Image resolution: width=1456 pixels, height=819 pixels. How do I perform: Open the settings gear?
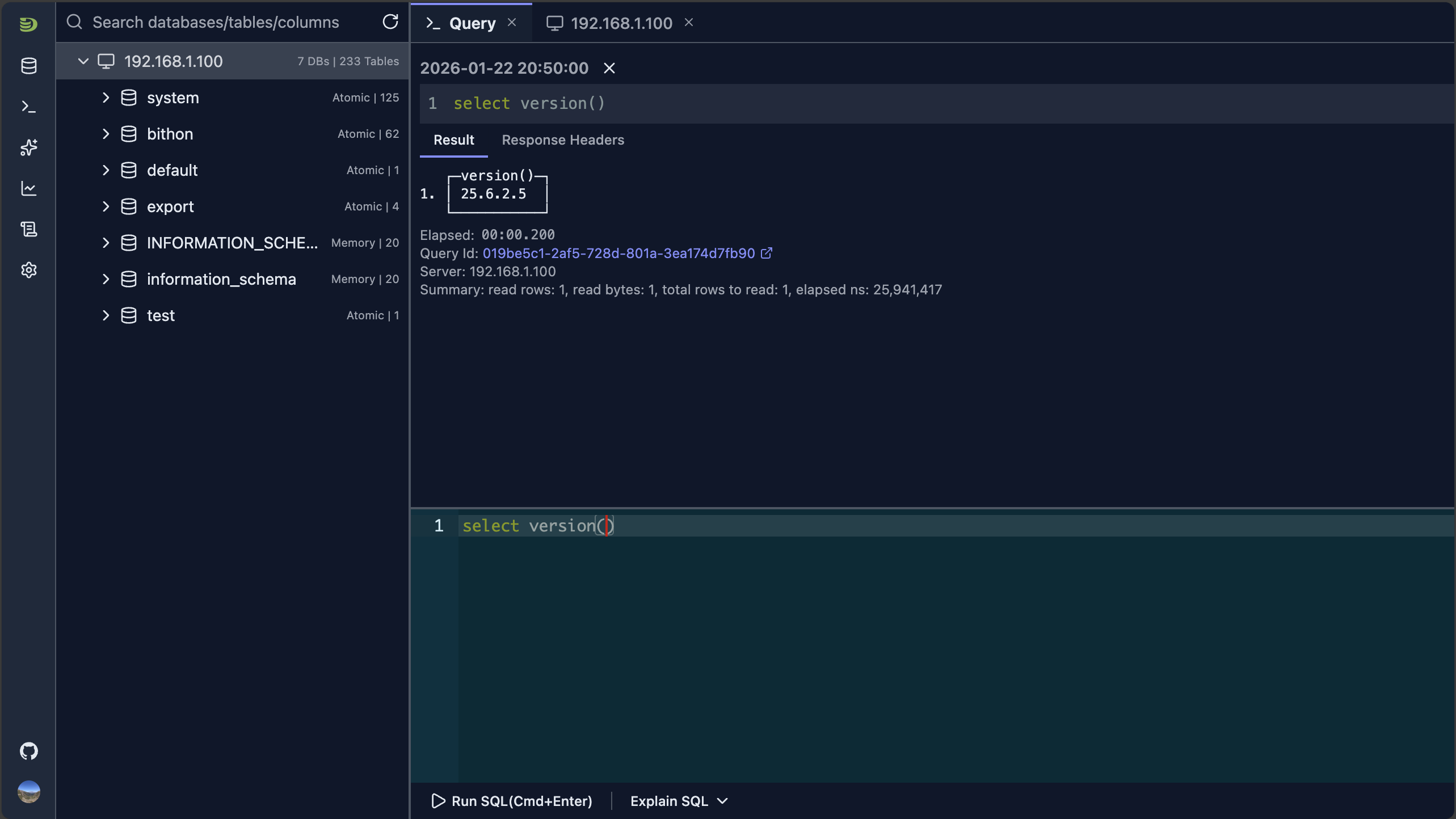tap(28, 270)
